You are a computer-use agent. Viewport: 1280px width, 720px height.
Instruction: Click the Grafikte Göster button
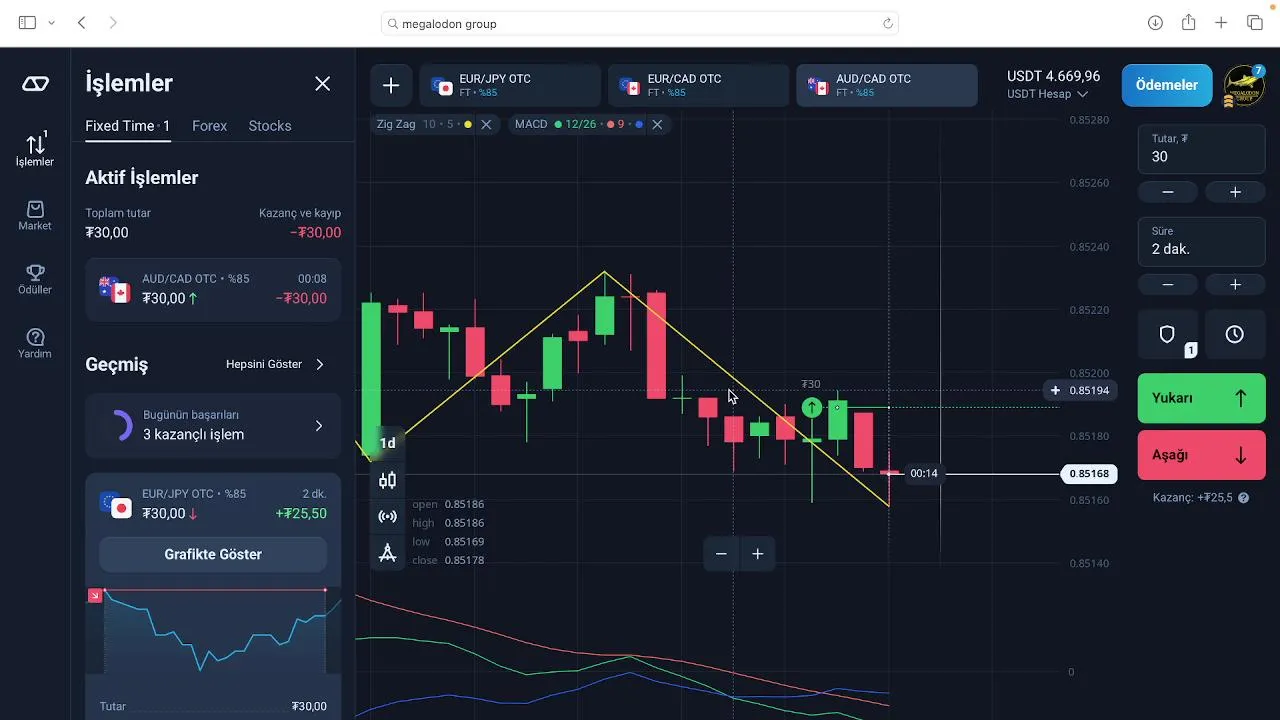point(213,554)
